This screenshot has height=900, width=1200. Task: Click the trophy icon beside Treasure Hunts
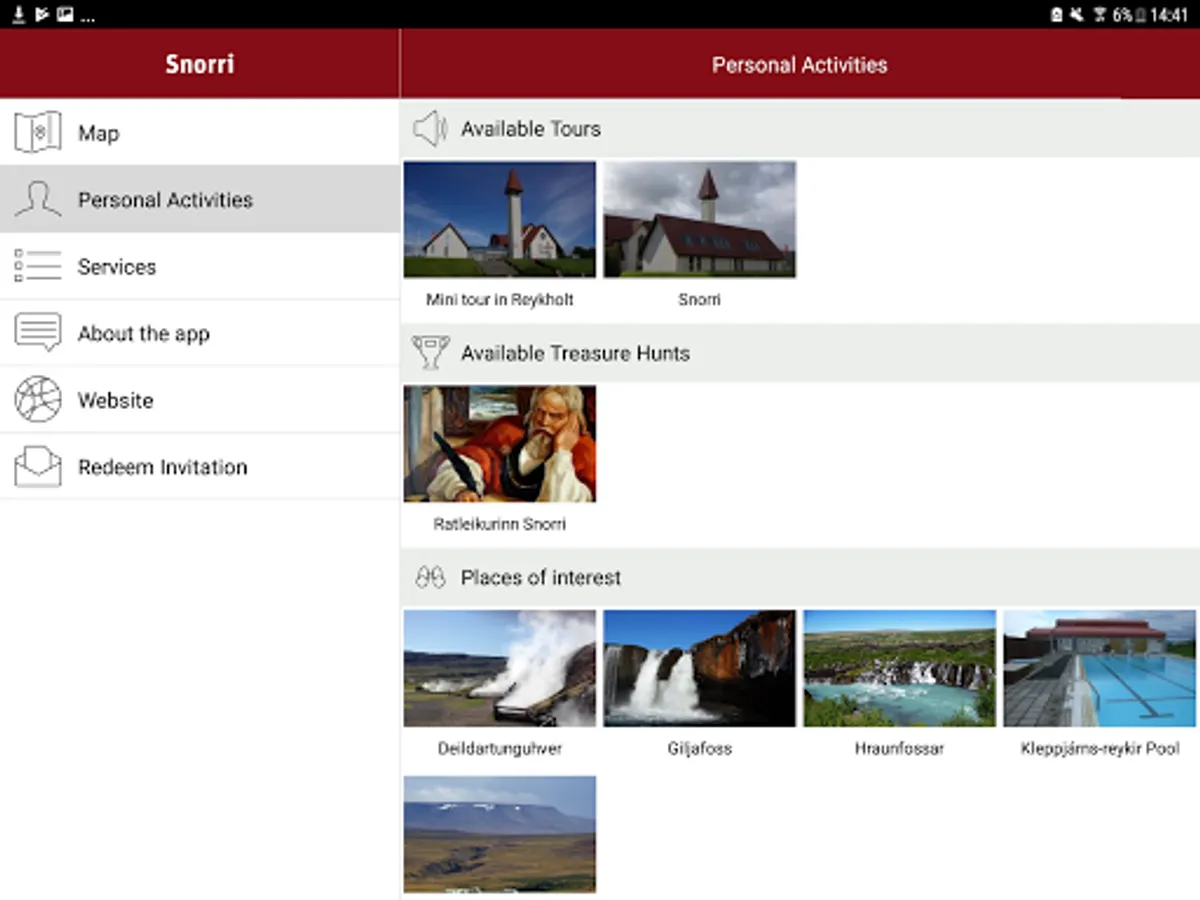pos(430,353)
